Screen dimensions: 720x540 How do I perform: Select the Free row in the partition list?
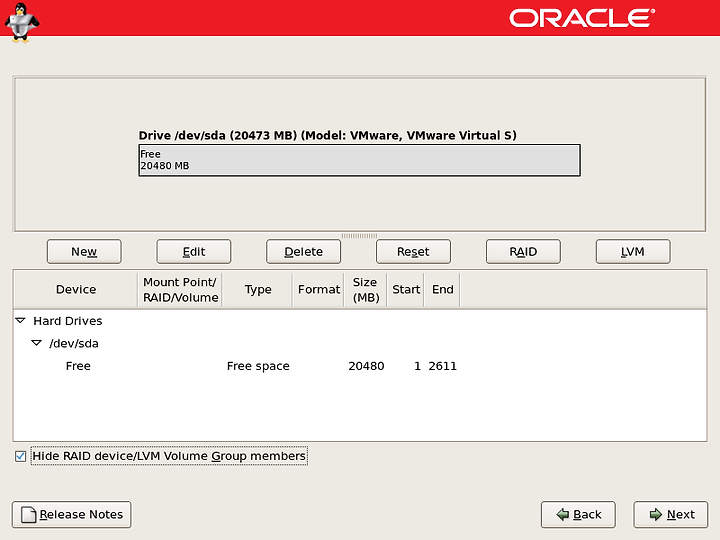pos(360,366)
